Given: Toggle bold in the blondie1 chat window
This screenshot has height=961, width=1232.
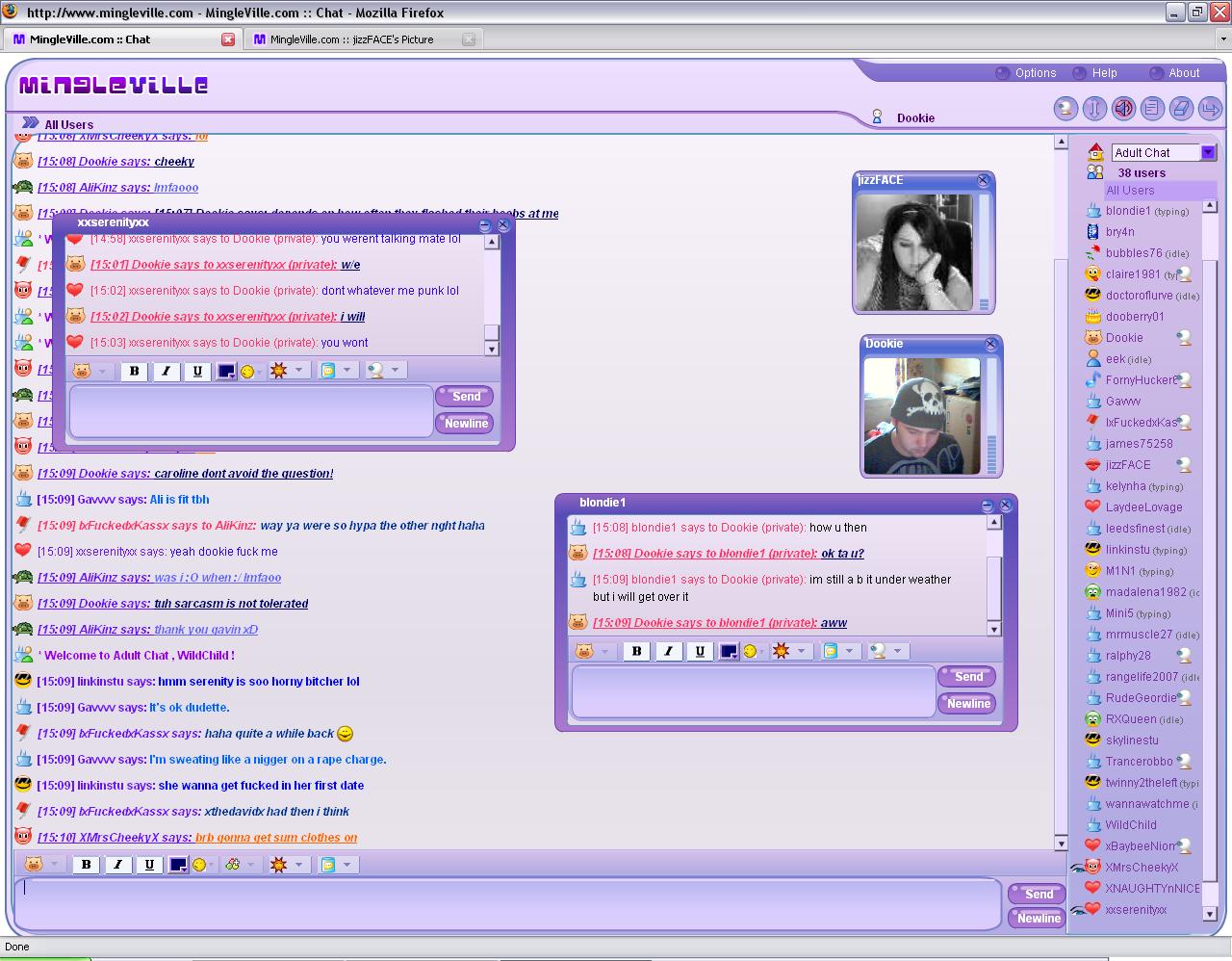Looking at the screenshot, I should point(636,651).
